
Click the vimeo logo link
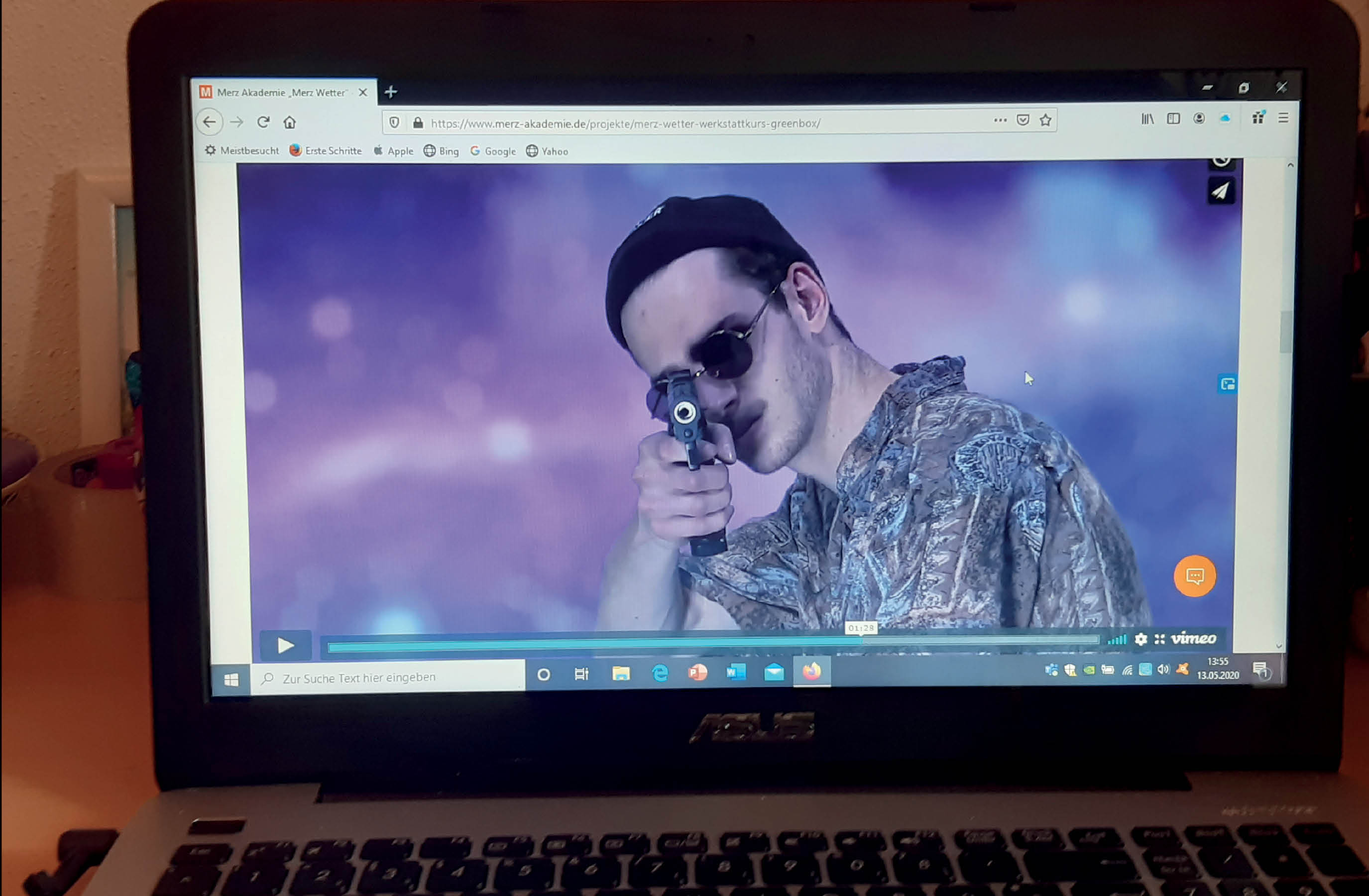coord(1194,638)
